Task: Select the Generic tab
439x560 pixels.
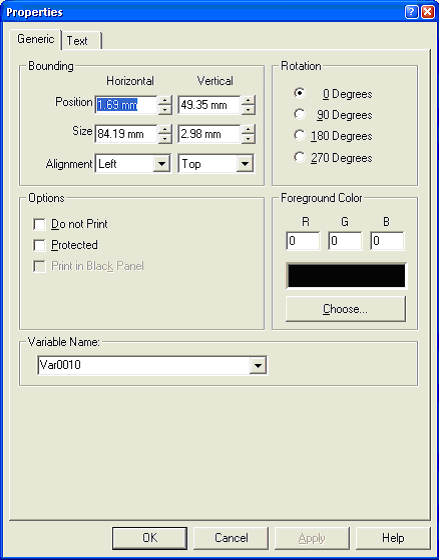Action: [36, 39]
